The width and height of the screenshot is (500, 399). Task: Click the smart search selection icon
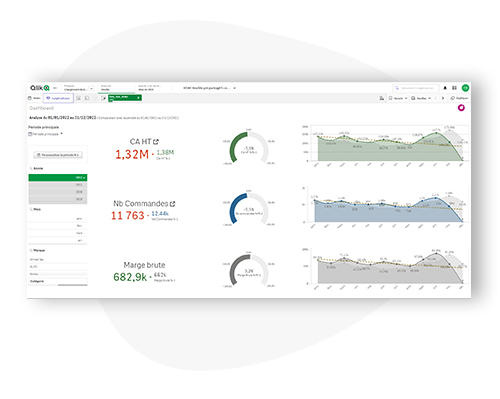[78, 98]
